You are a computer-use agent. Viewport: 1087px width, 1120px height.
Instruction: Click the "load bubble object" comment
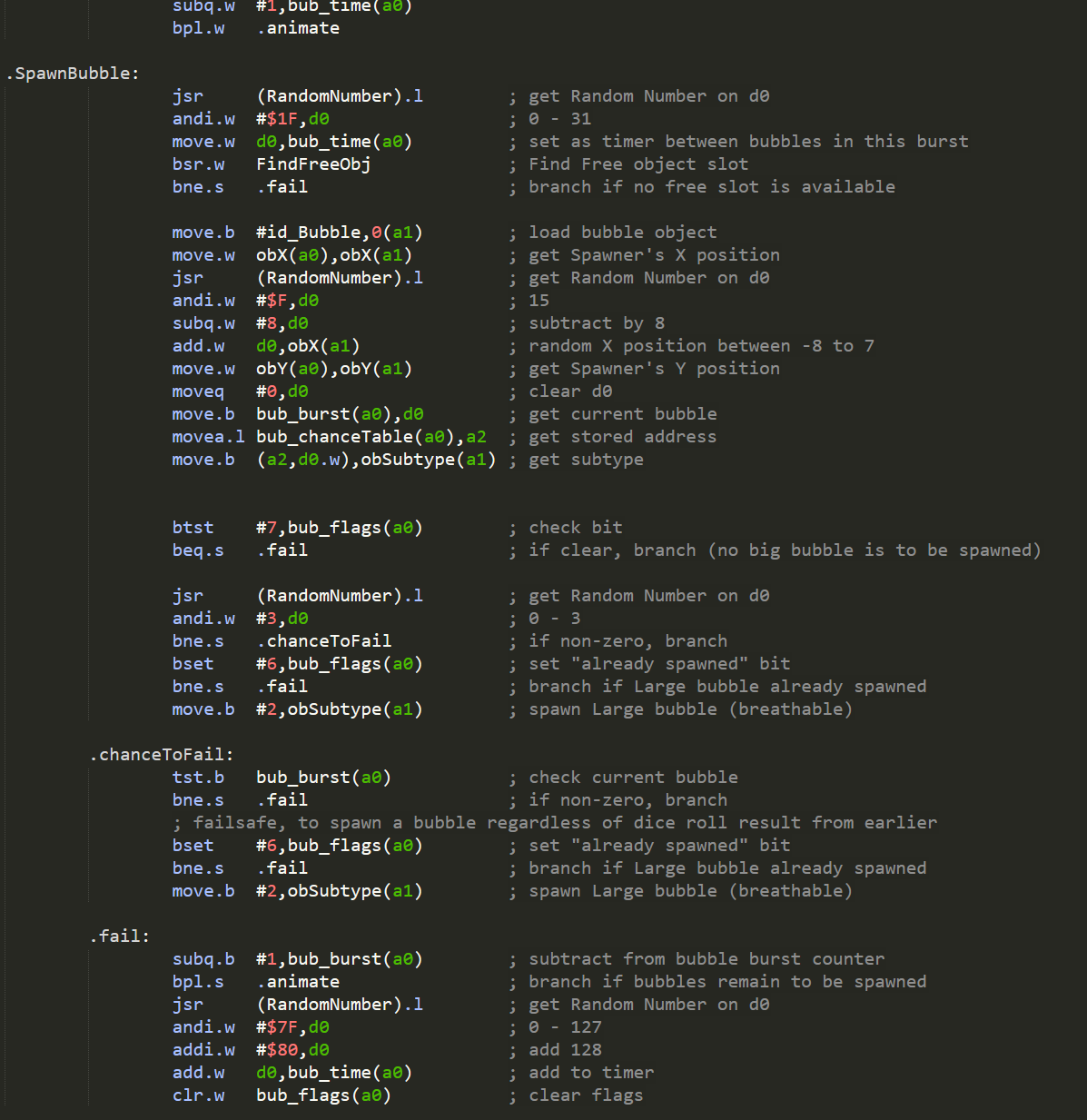(622, 233)
